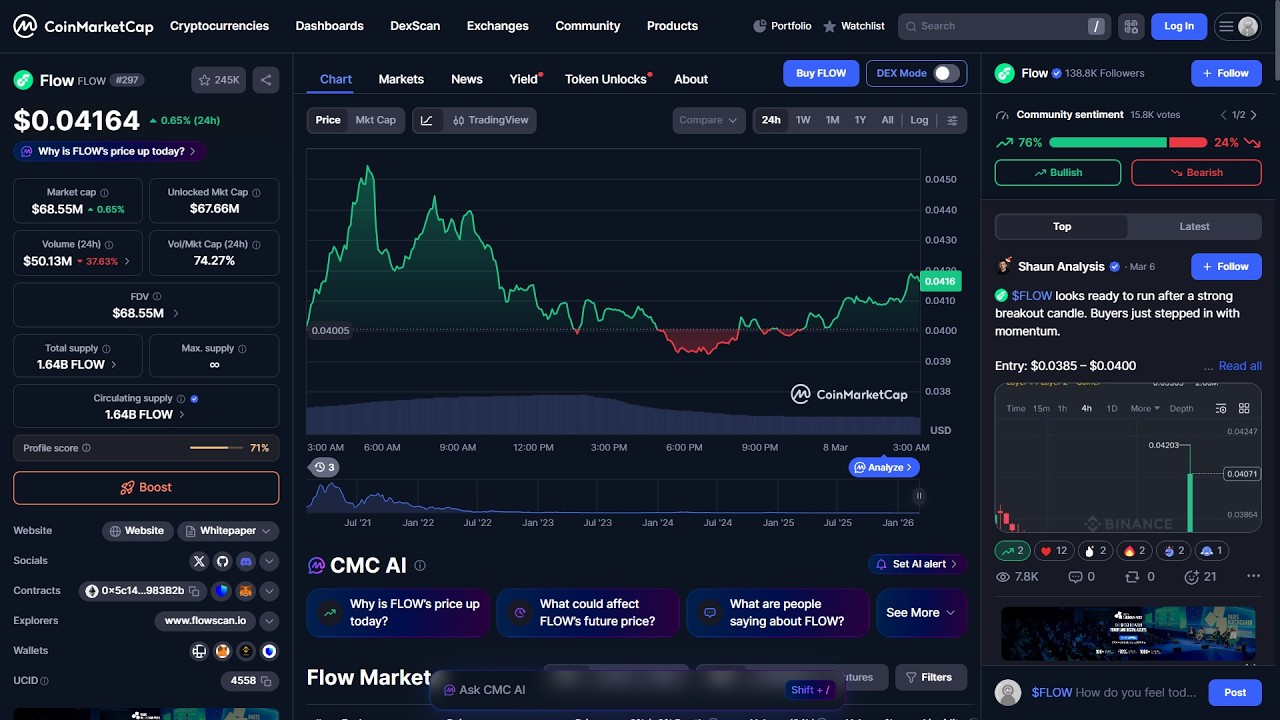Open Flow's Discord social link

(245, 561)
